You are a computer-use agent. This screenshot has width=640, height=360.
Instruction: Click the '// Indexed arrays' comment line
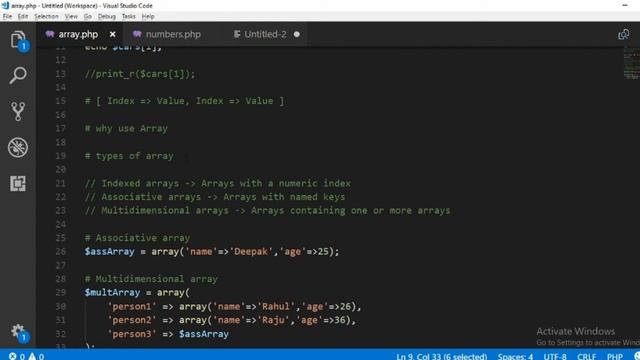click(x=218, y=183)
